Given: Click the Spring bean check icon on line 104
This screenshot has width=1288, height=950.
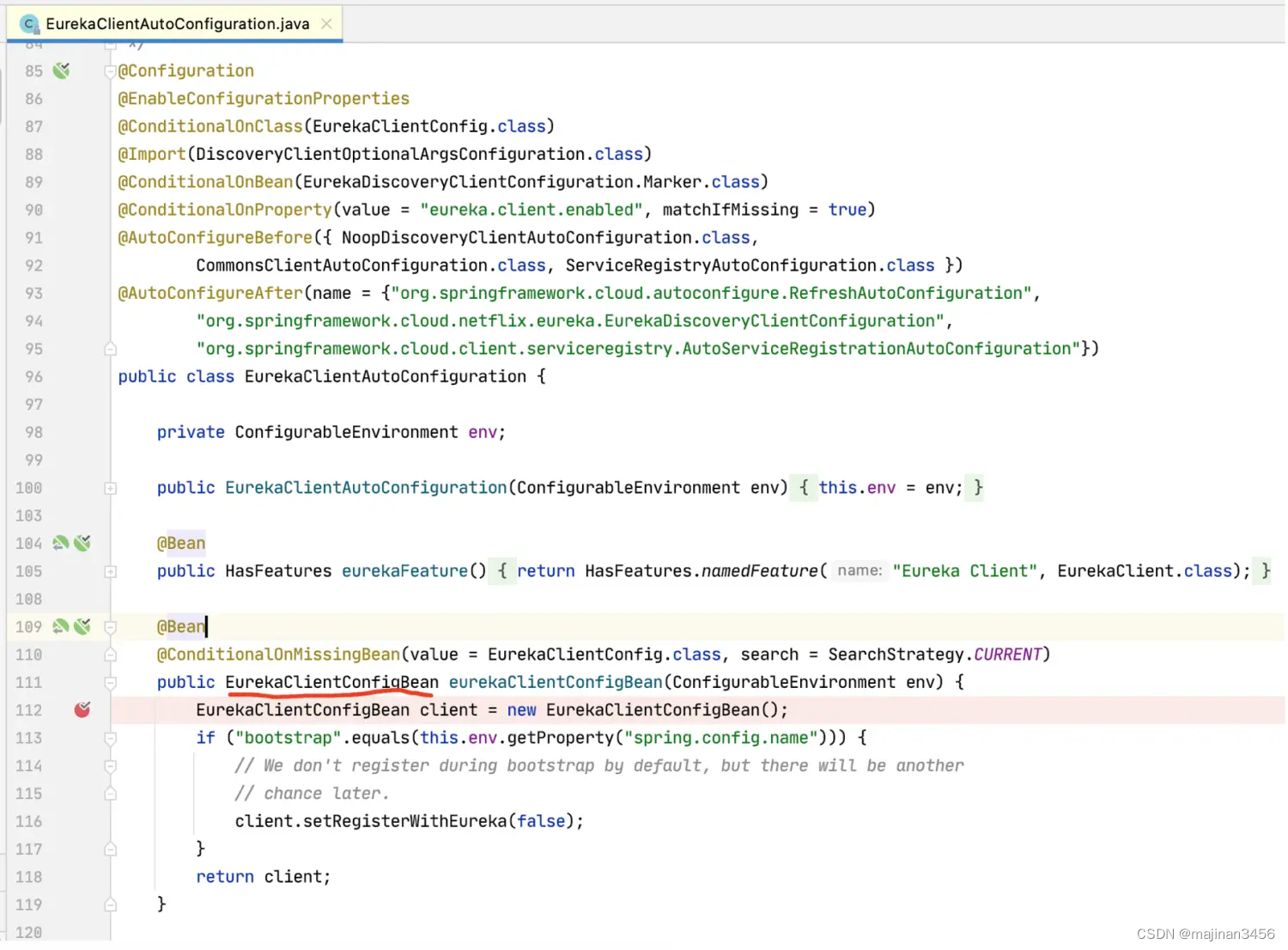Looking at the screenshot, I should click(x=82, y=543).
